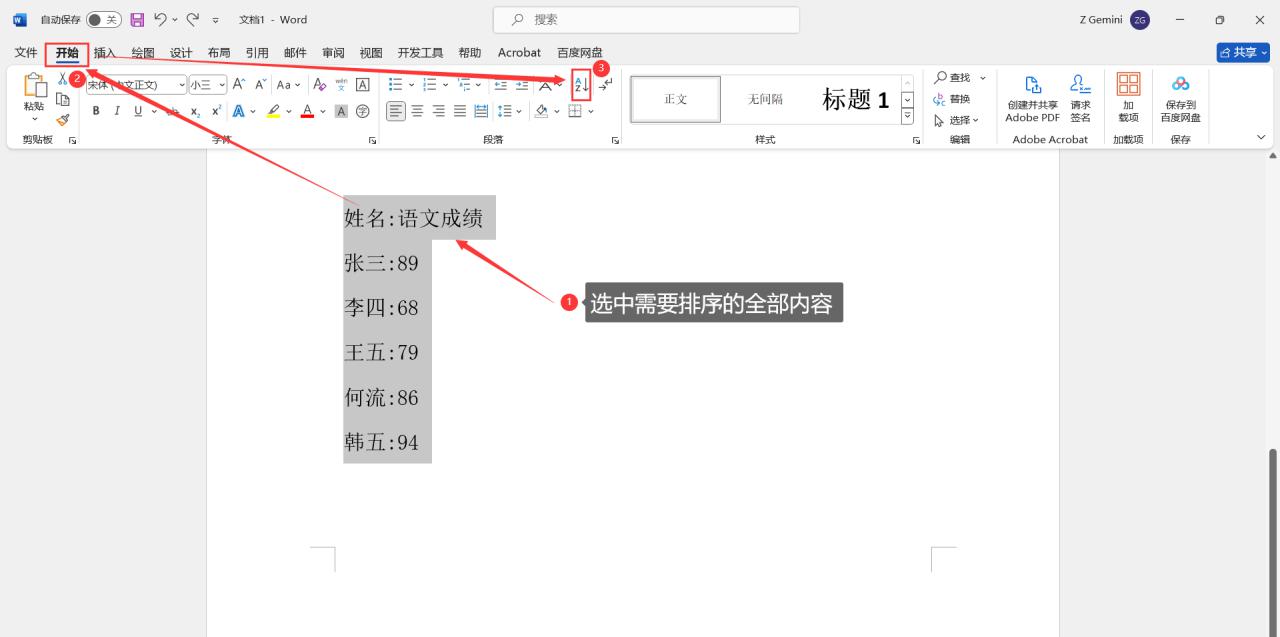Click the Redo arrow icon
1280x637 pixels.
(193, 19)
